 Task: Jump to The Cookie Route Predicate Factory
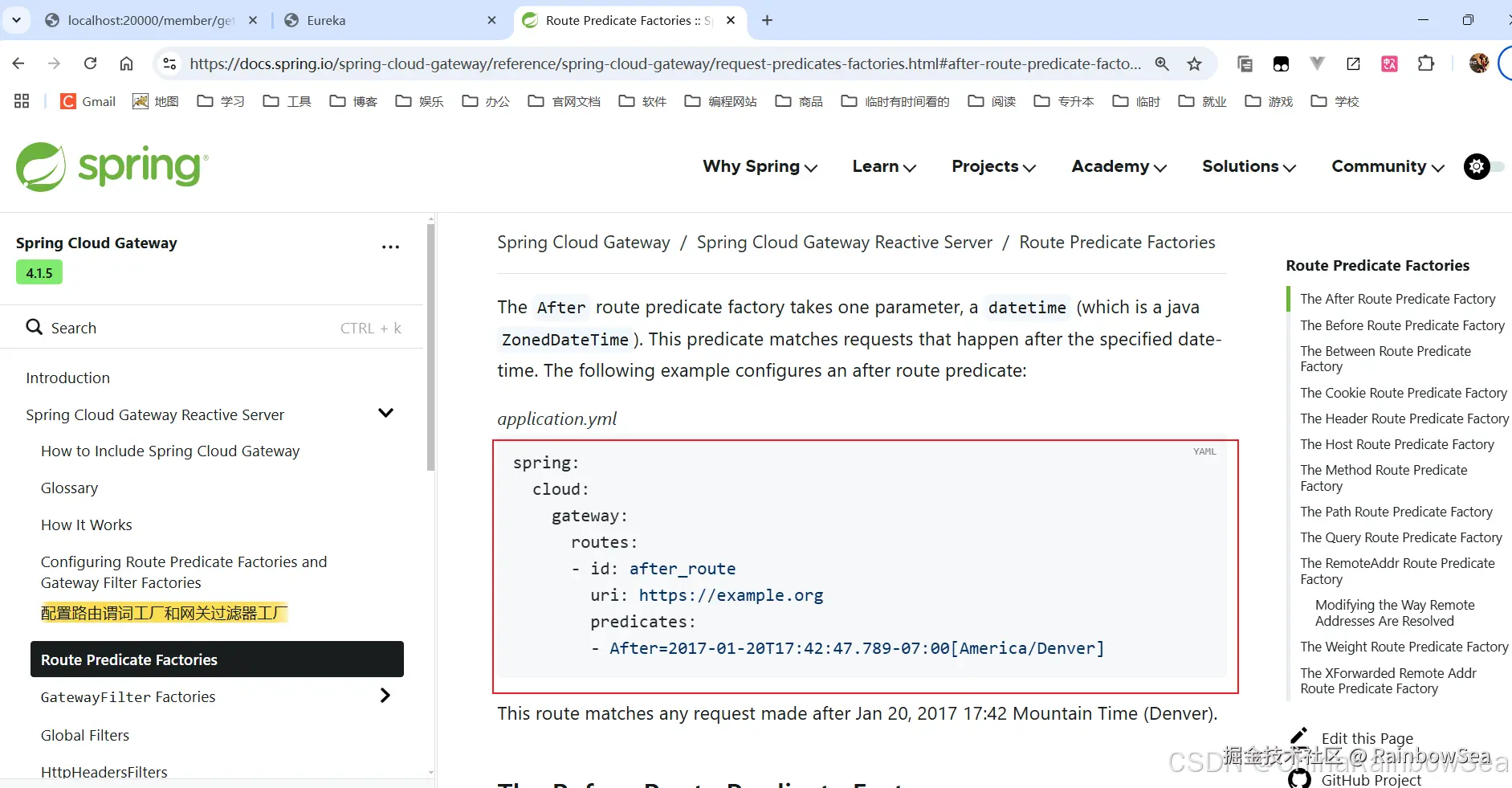point(1404,393)
